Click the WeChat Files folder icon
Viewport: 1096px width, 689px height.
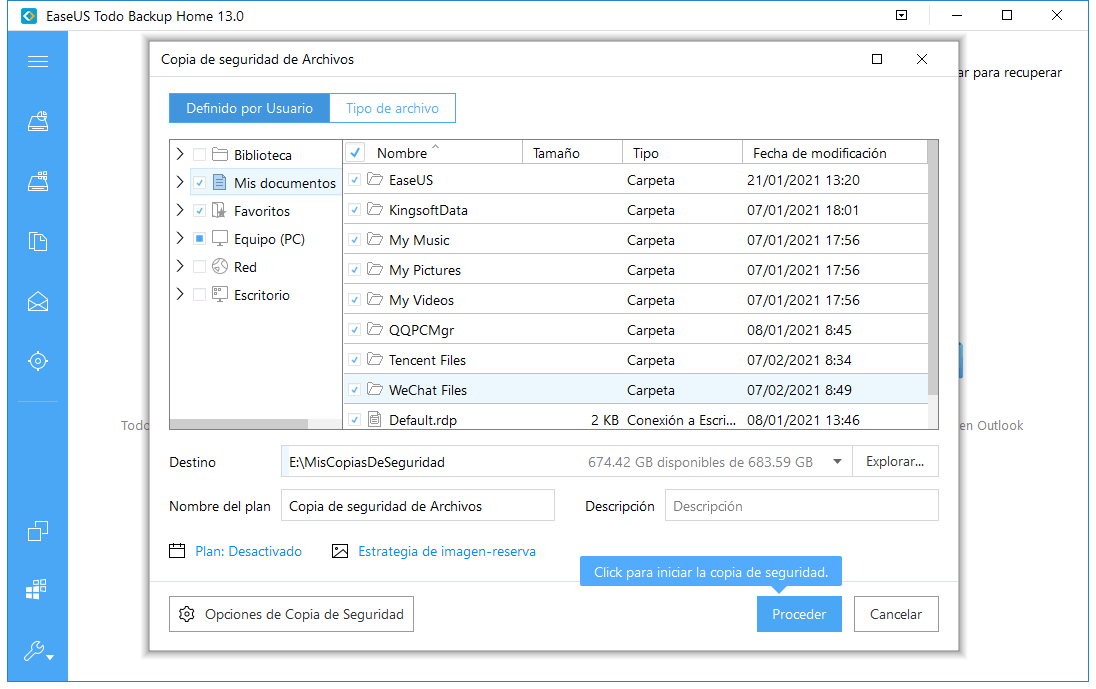click(375, 389)
